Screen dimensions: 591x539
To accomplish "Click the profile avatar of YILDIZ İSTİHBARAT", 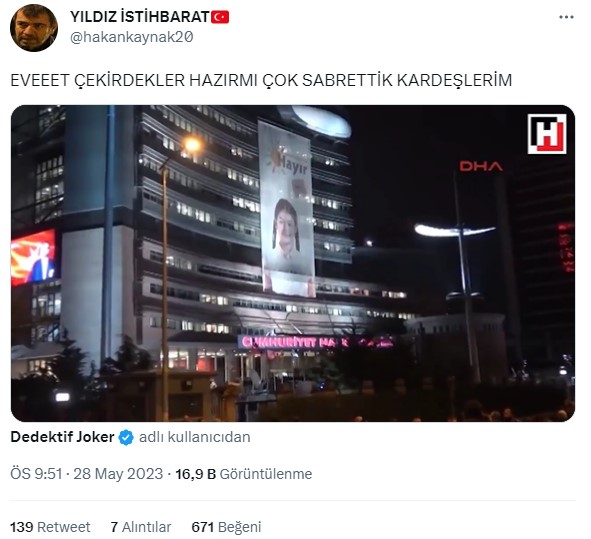I will (x=34, y=28).
